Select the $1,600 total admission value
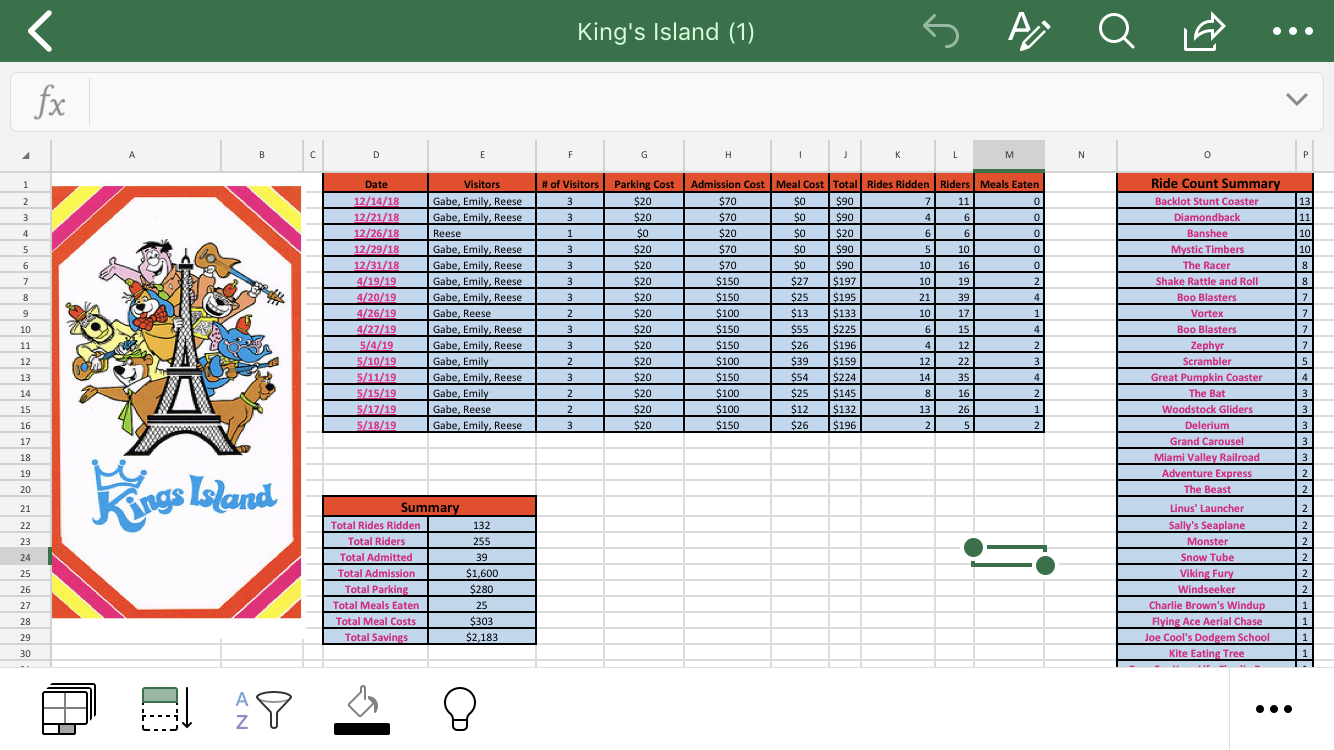 point(482,573)
